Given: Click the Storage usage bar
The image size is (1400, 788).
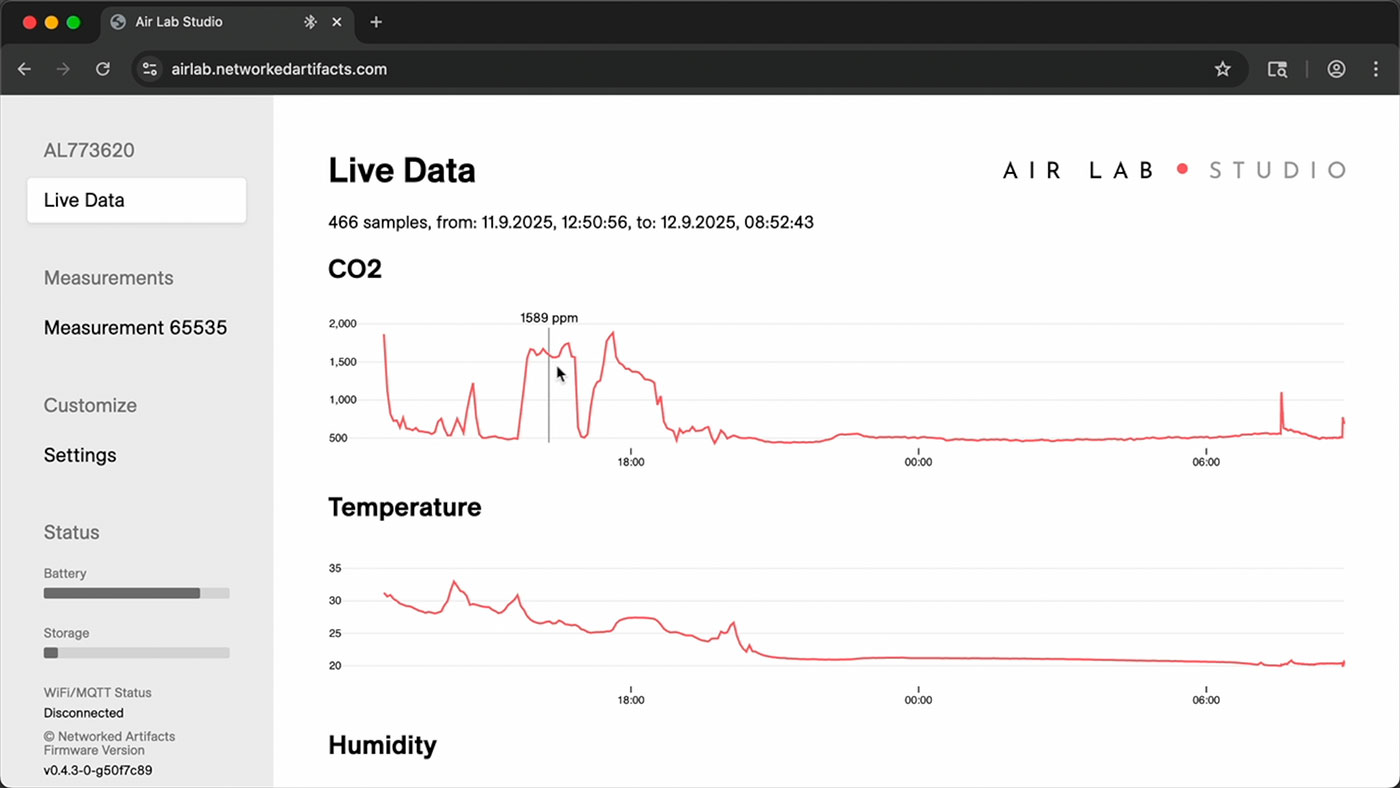Looking at the screenshot, I should click(x=137, y=653).
